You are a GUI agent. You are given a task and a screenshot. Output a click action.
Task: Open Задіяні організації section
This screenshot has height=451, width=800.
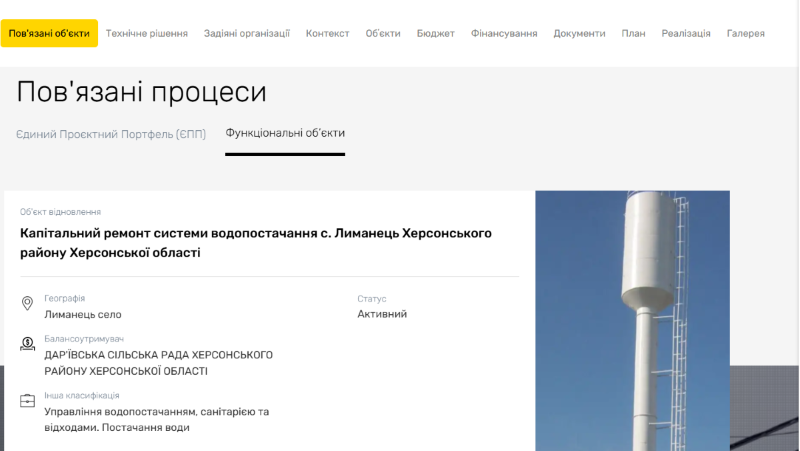(246, 33)
